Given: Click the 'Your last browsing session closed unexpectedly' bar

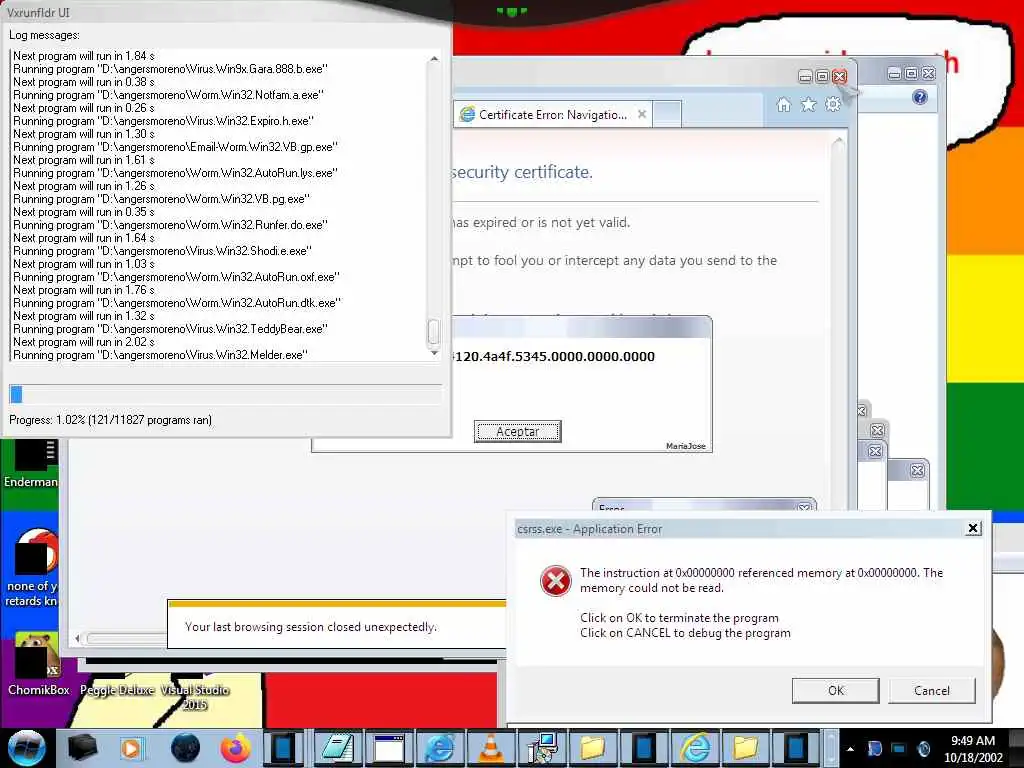Looking at the screenshot, I should tap(337, 626).
